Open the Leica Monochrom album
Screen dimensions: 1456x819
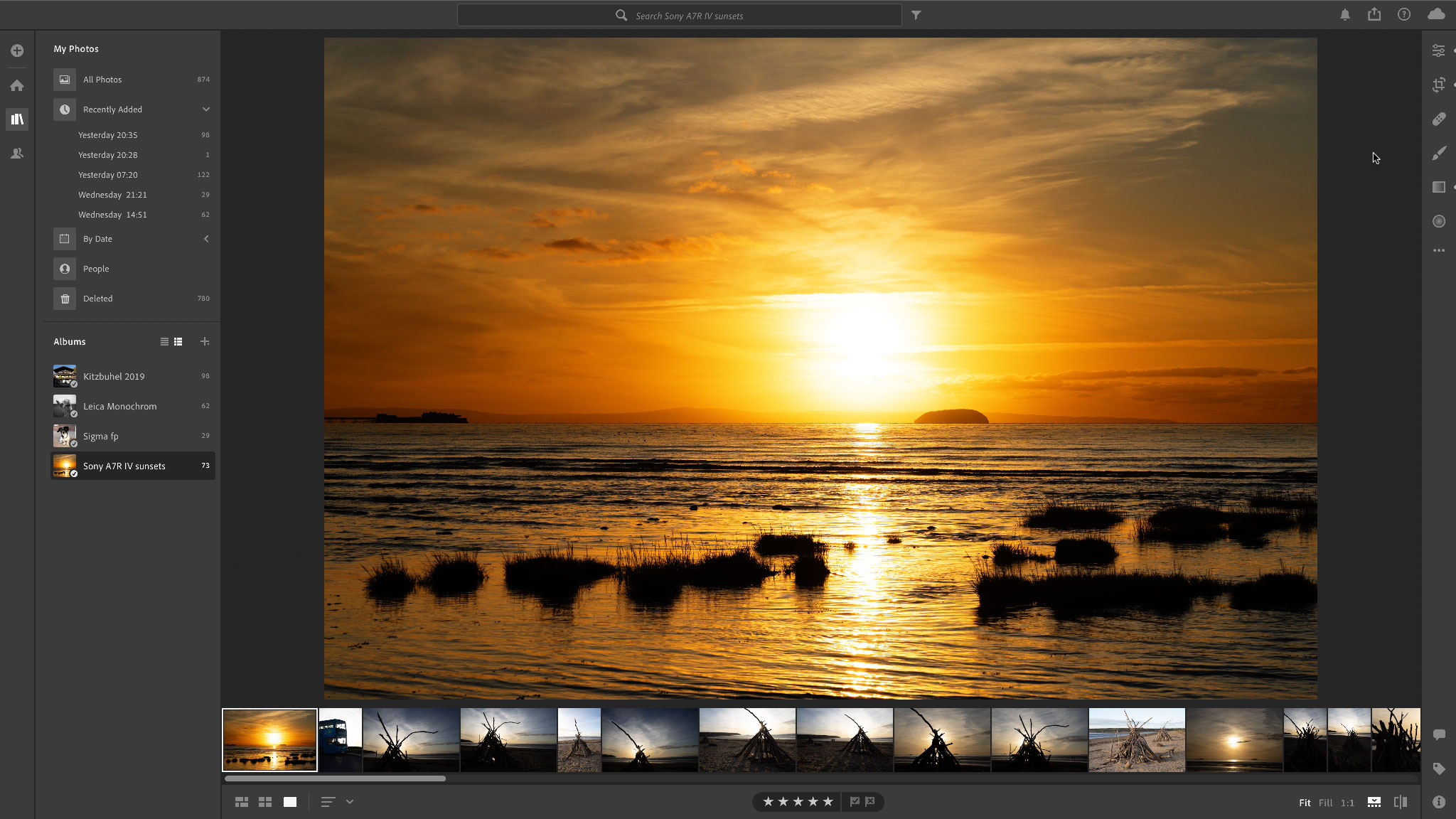[x=132, y=406]
